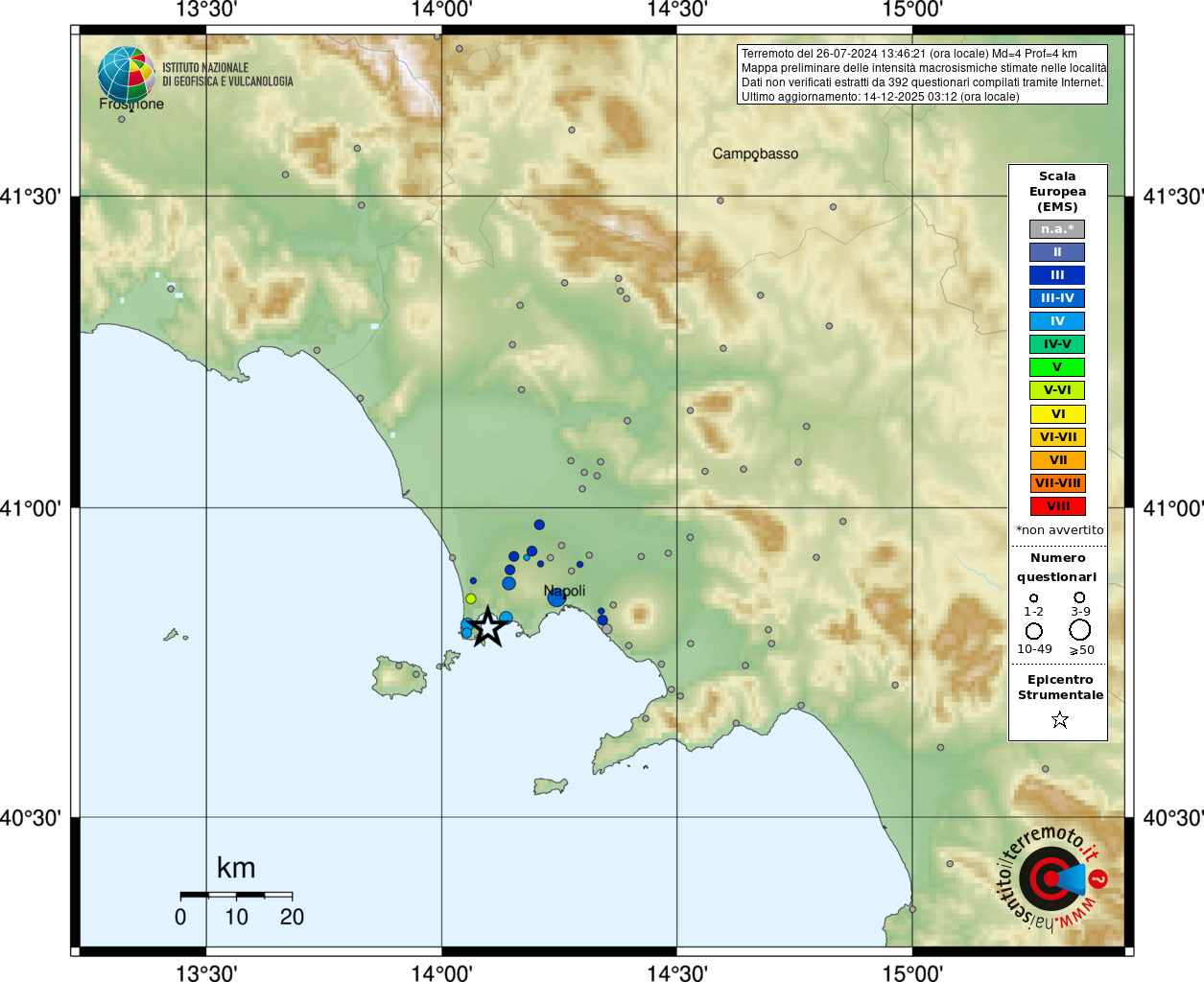1204x982 pixels.
Task: Click the yellow VI legend swatch
Action: tap(1057, 414)
